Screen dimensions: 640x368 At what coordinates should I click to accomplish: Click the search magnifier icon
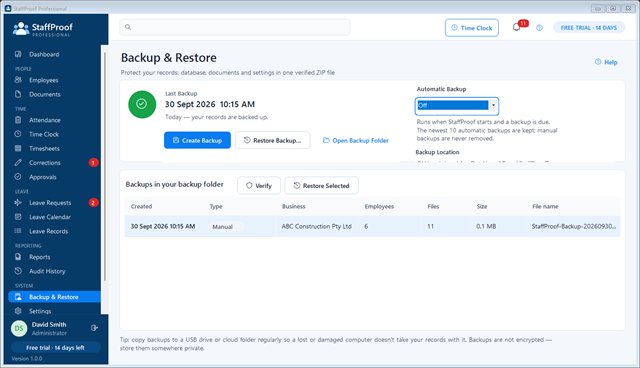128,27
